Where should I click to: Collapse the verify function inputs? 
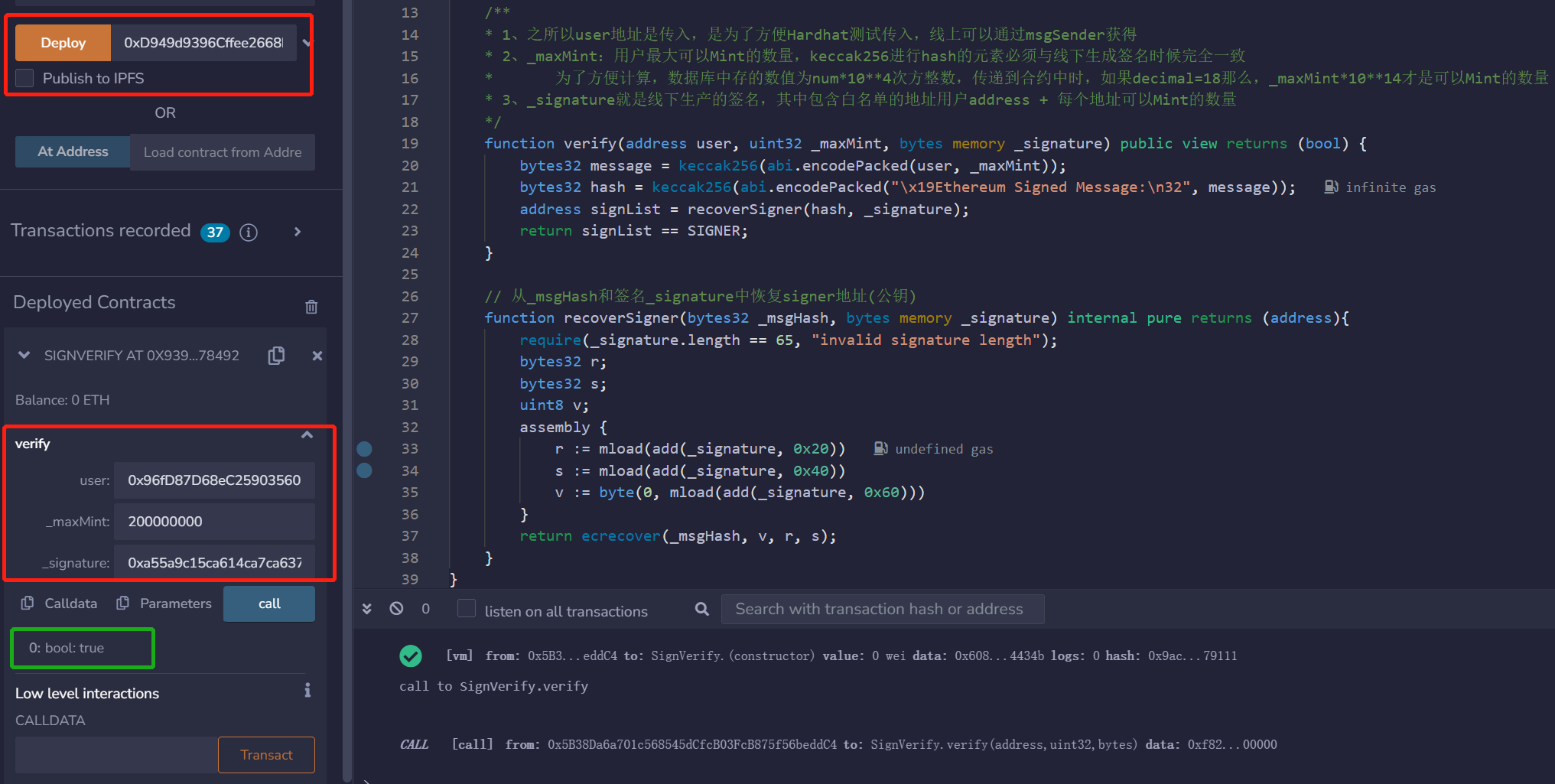pyautogui.click(x=307, y=435)
